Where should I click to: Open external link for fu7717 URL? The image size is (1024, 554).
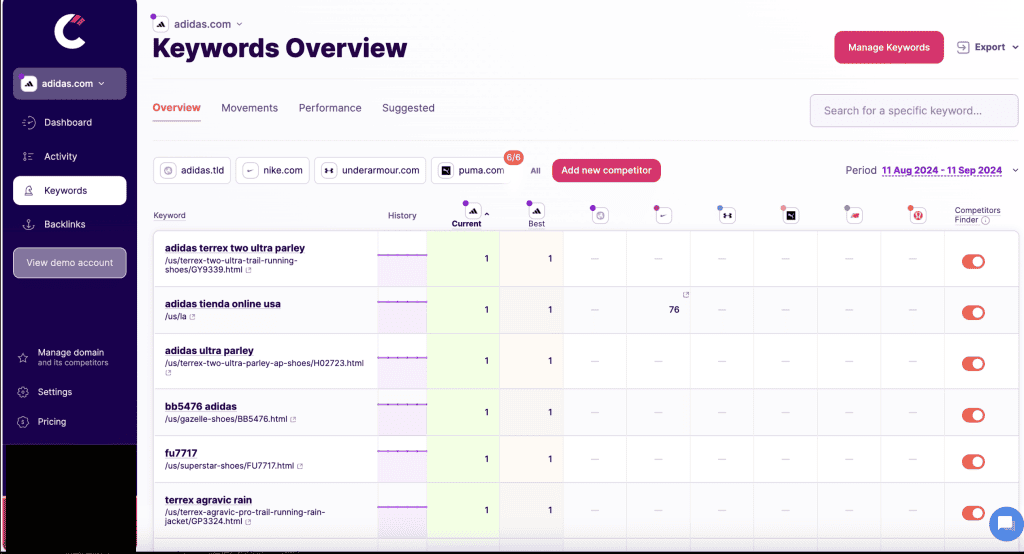coord(300,466)
